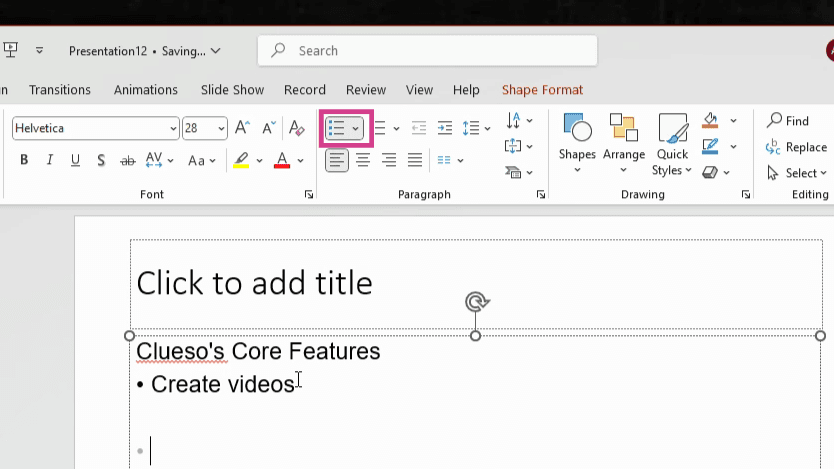Apply yellow text highlight color

pyautogui.click(x=241, y=160)
